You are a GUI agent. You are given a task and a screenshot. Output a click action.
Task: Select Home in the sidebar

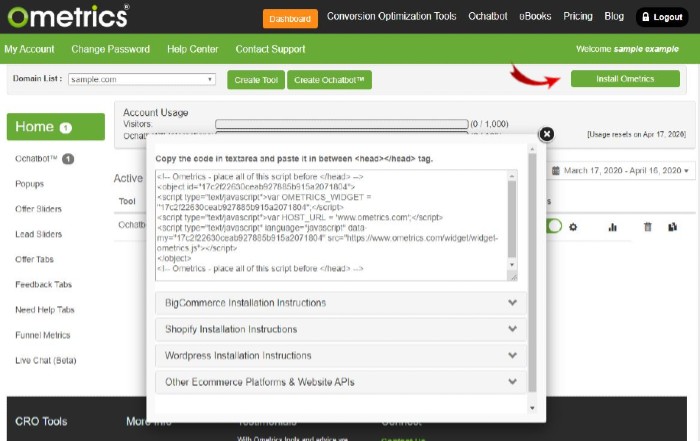[56, 127]
